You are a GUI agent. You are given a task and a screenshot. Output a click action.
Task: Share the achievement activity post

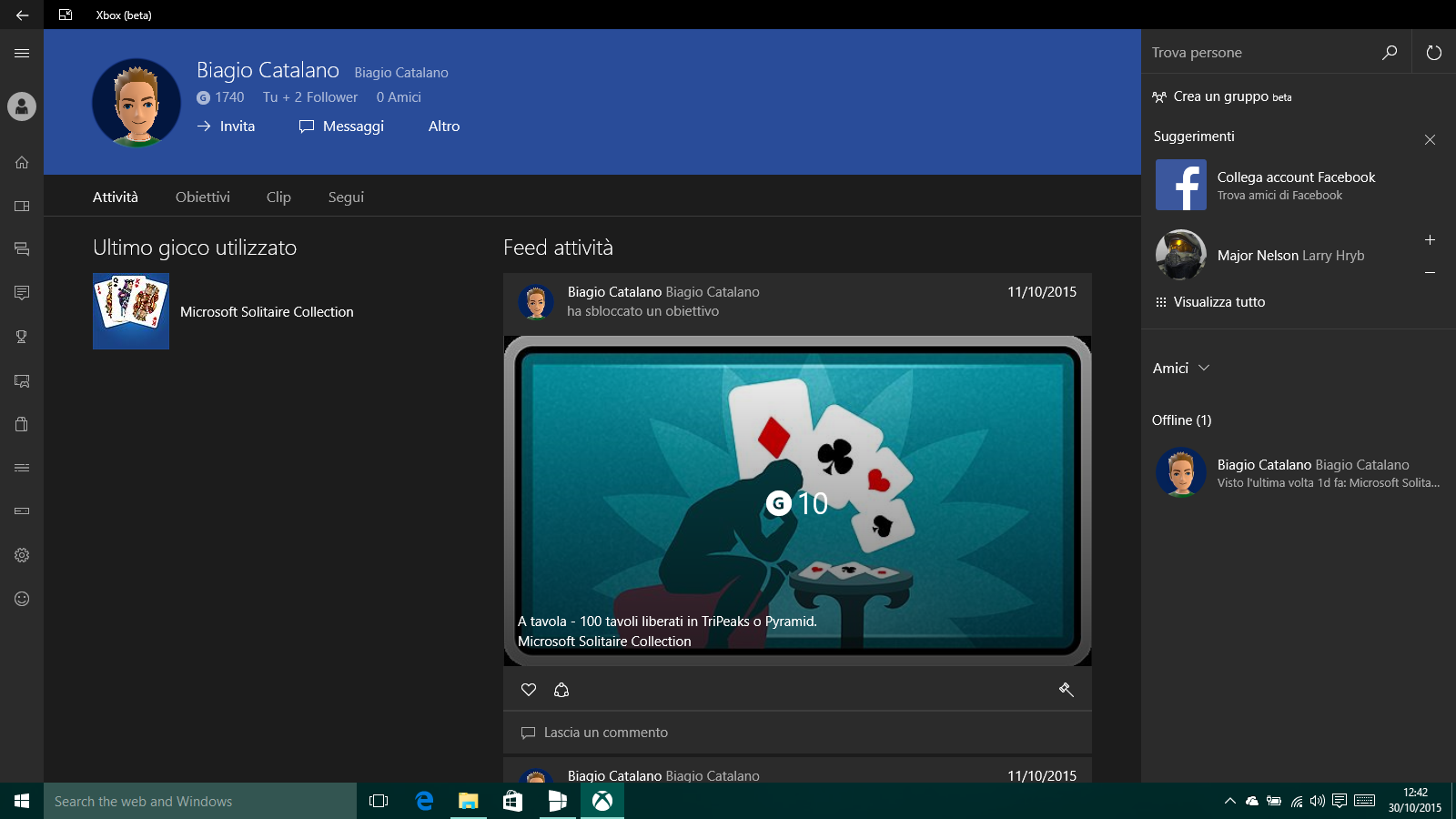click(561, 690)
